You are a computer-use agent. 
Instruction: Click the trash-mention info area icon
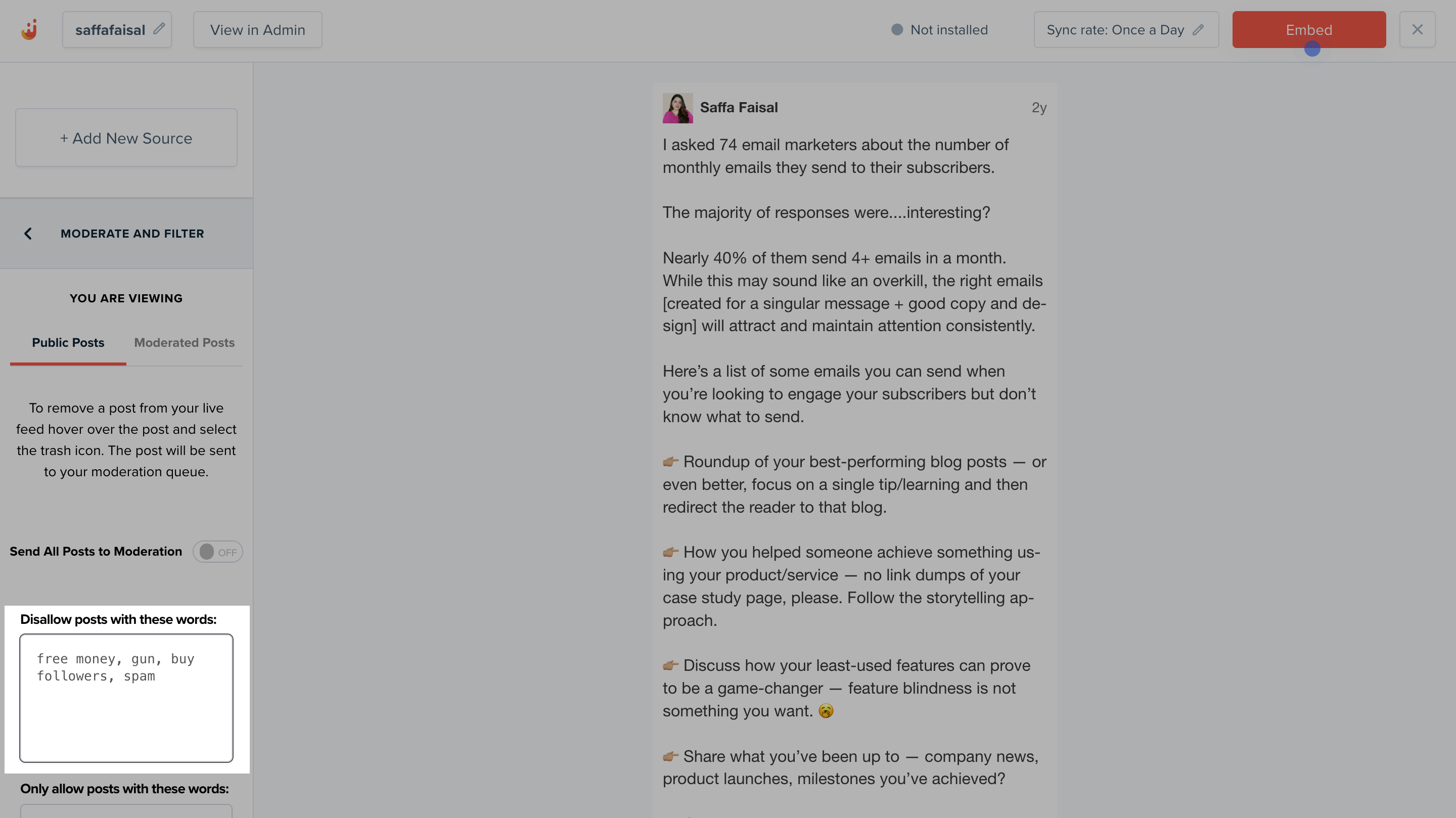click(x=126, y=439)
